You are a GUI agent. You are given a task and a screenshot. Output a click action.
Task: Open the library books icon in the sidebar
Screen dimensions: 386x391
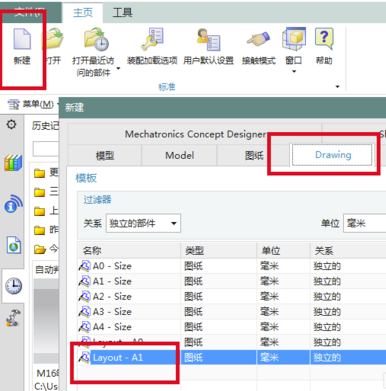[13, 163]
